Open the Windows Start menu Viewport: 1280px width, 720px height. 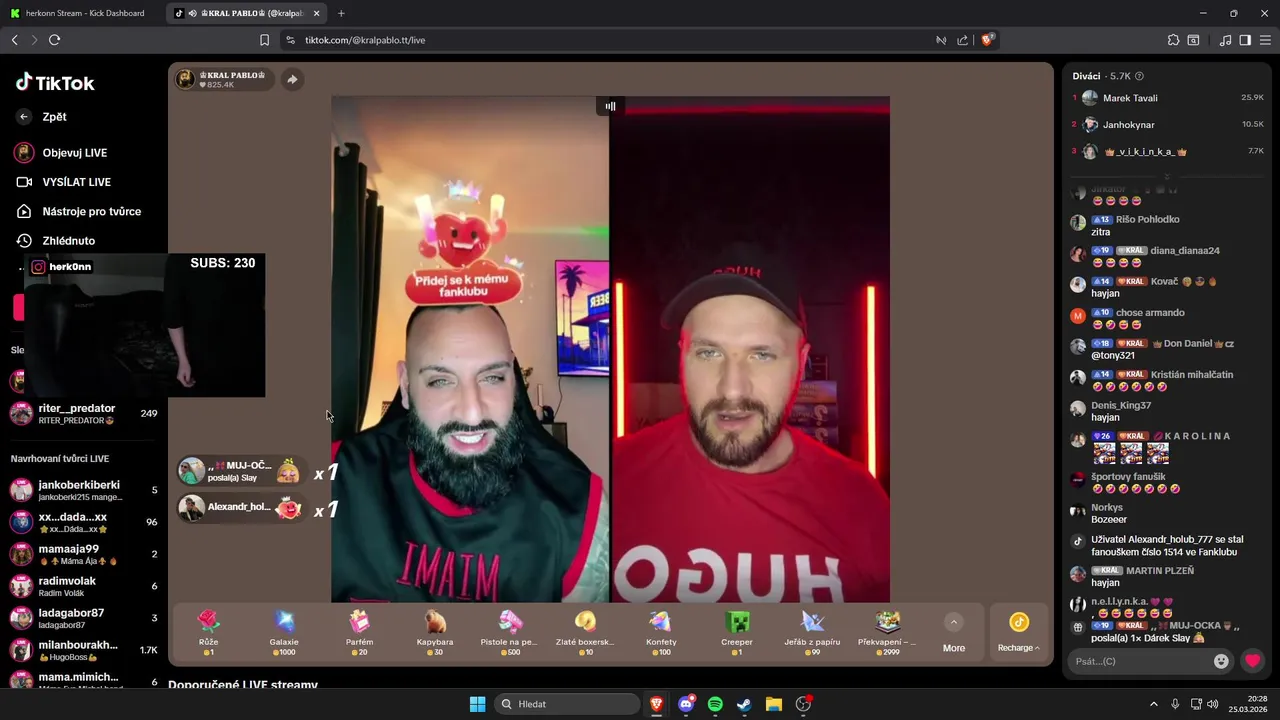[477, 704]
